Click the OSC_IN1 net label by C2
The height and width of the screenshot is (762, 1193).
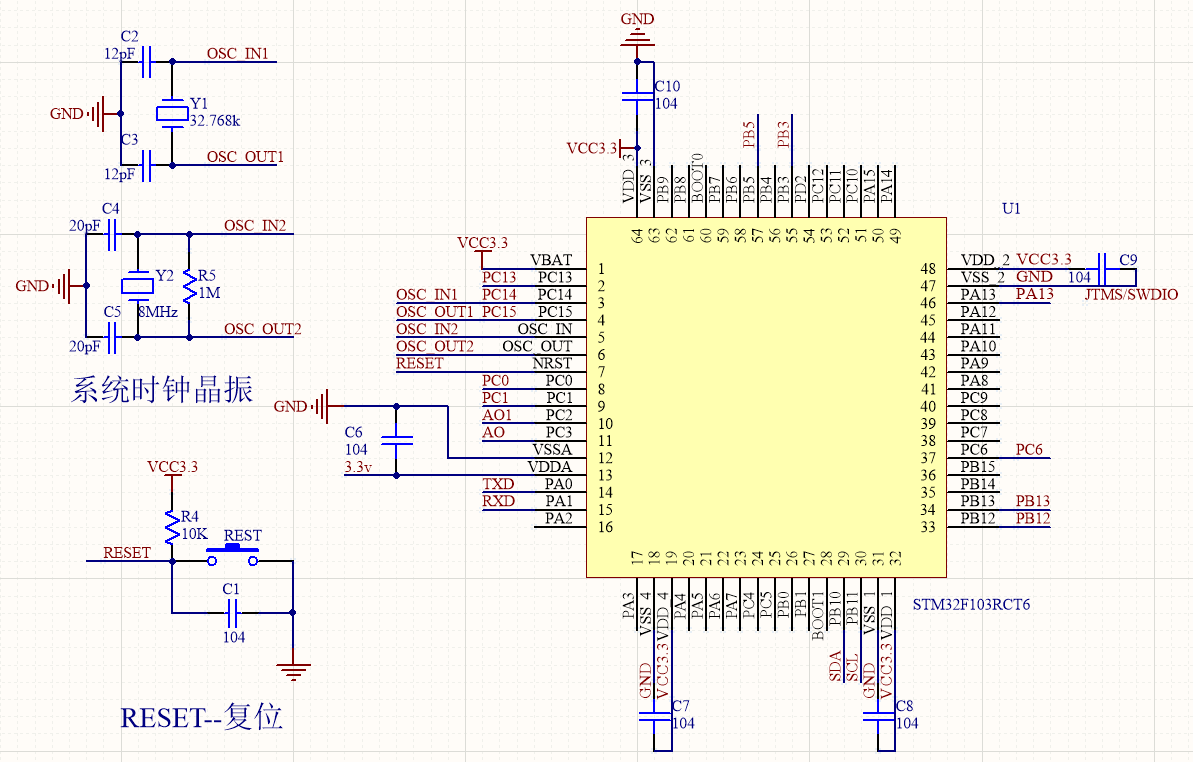[x=237, y=54]
